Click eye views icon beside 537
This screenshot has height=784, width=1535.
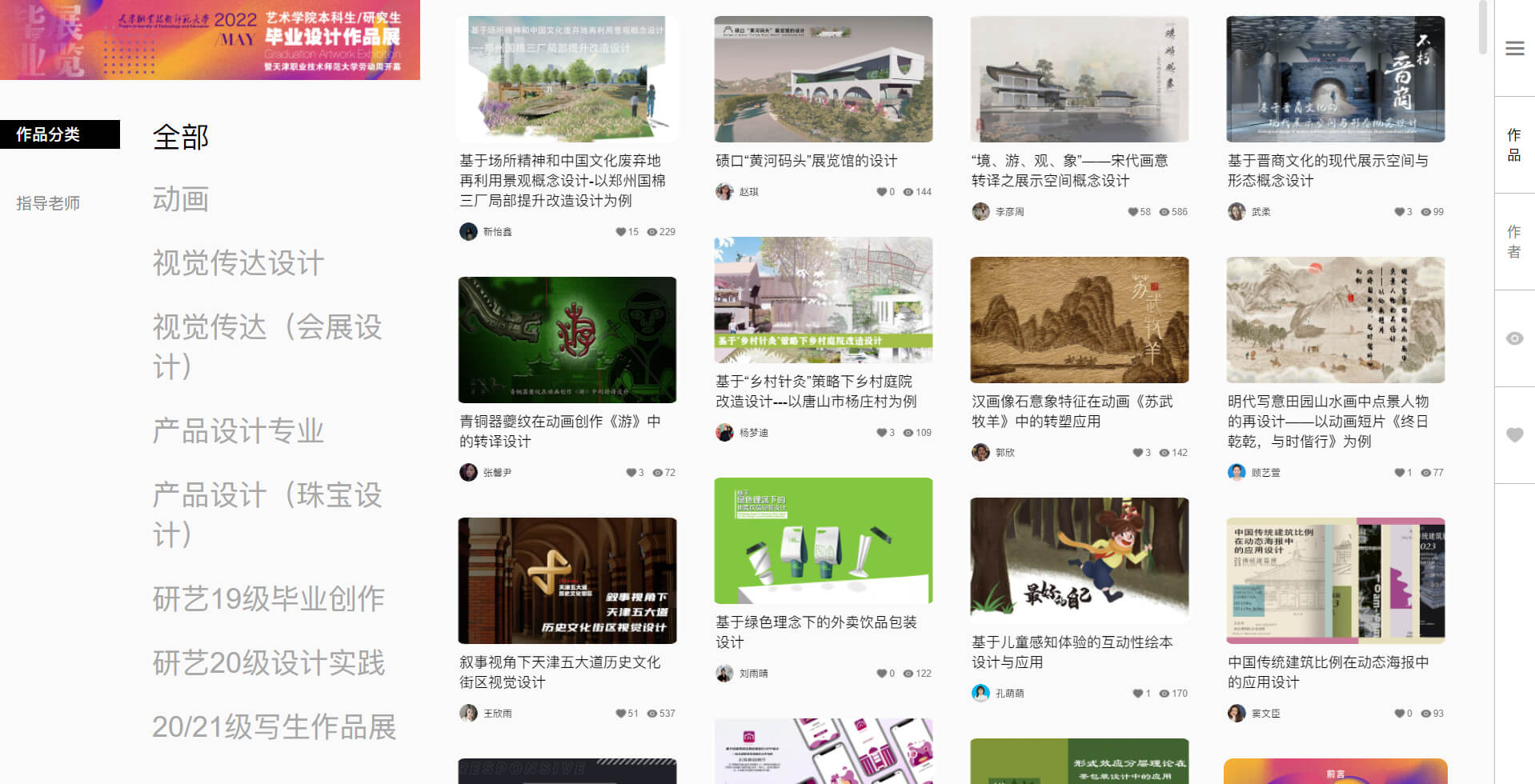(652, 714)
